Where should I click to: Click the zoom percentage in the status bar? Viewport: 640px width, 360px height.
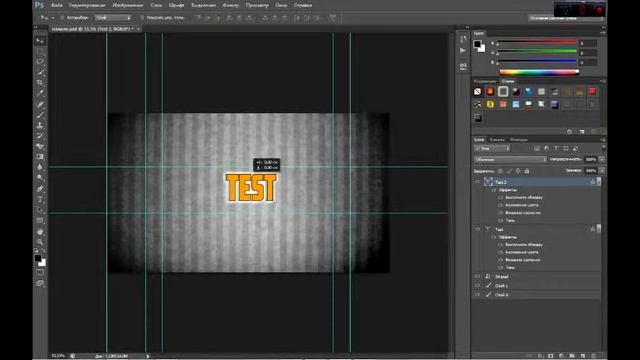tap(58, 356)
